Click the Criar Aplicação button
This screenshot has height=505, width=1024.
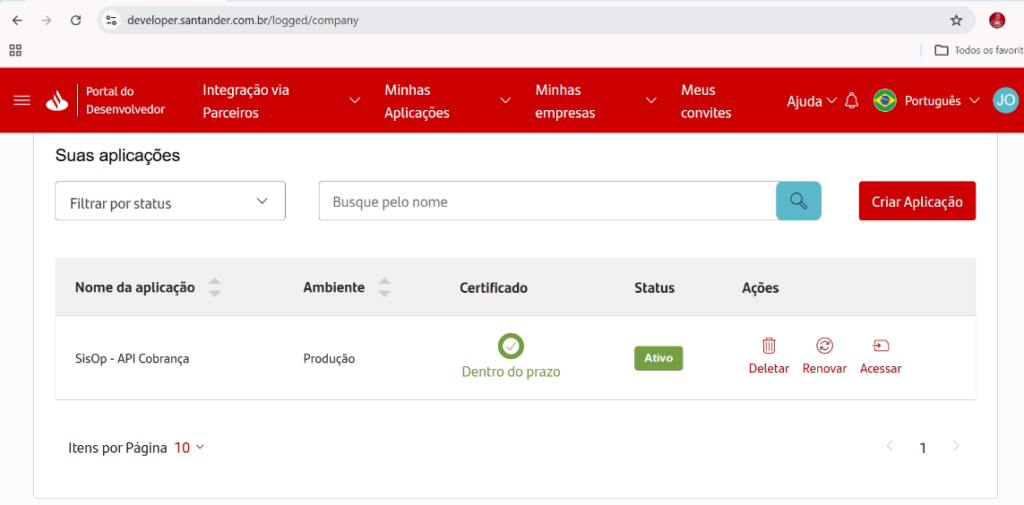pos(916,201)
